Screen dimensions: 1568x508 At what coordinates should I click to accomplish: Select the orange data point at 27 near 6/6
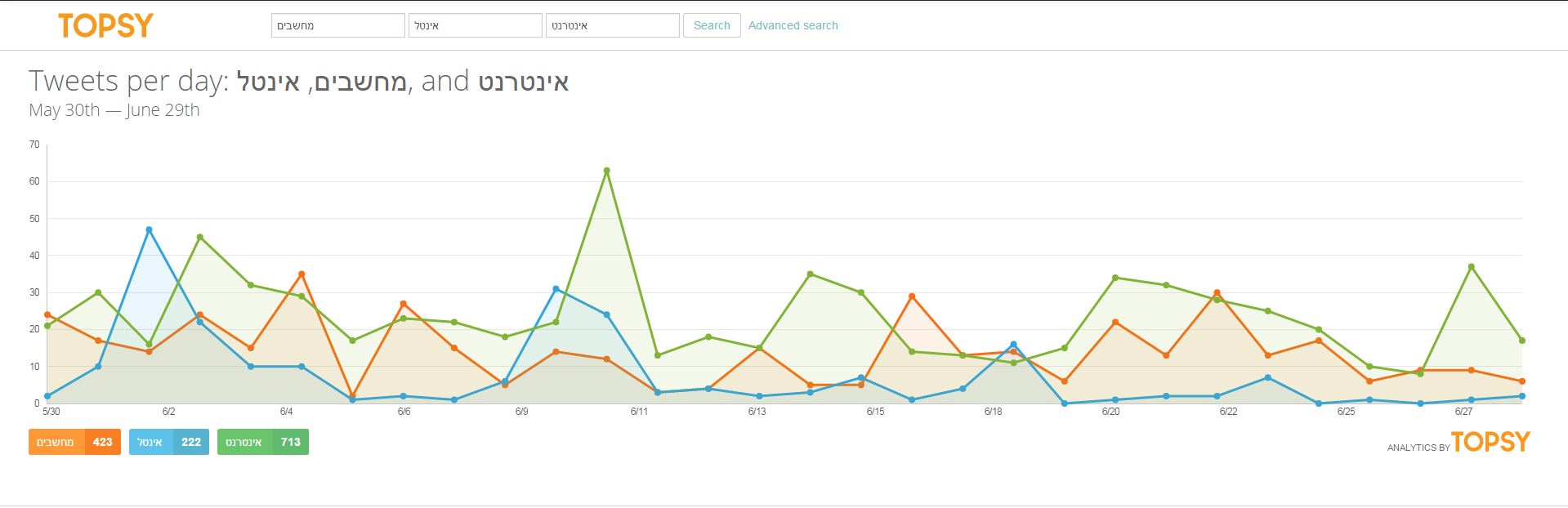coord(404,304)
